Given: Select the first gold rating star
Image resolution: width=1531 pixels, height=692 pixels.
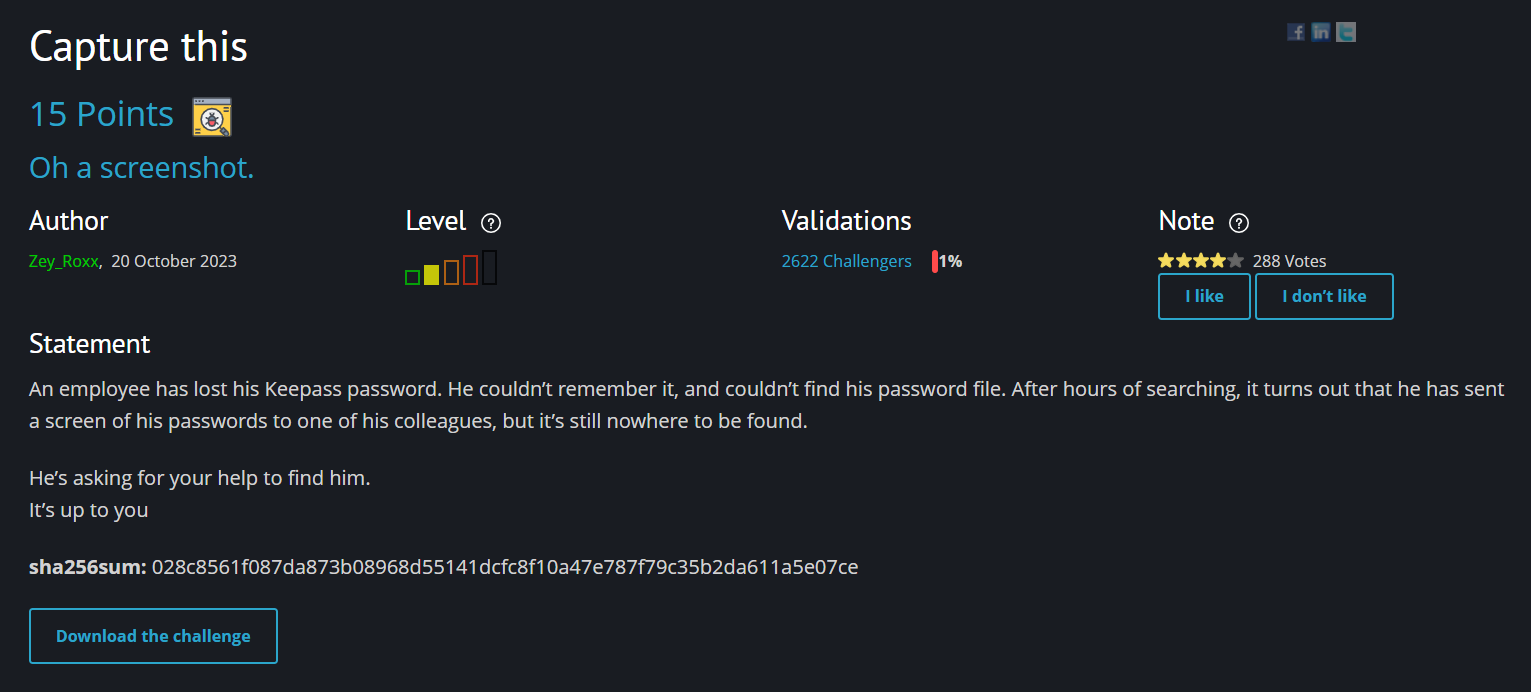Looking at the screenshot, I should pyautogui.click(x=1166, y=261).
